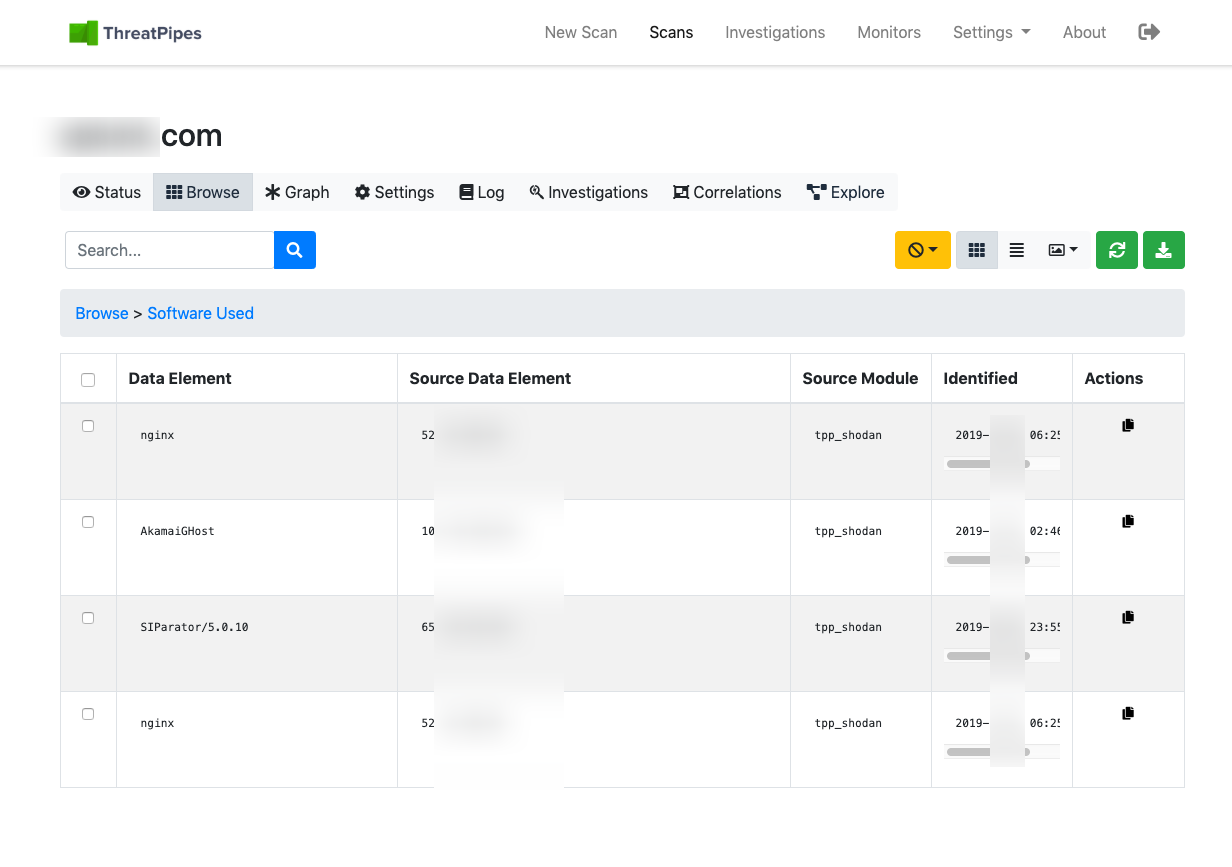The height and width of the screenshot is (867, 1232).
Task: Click the logout icon in navbar
Action: coord(1149,32)
